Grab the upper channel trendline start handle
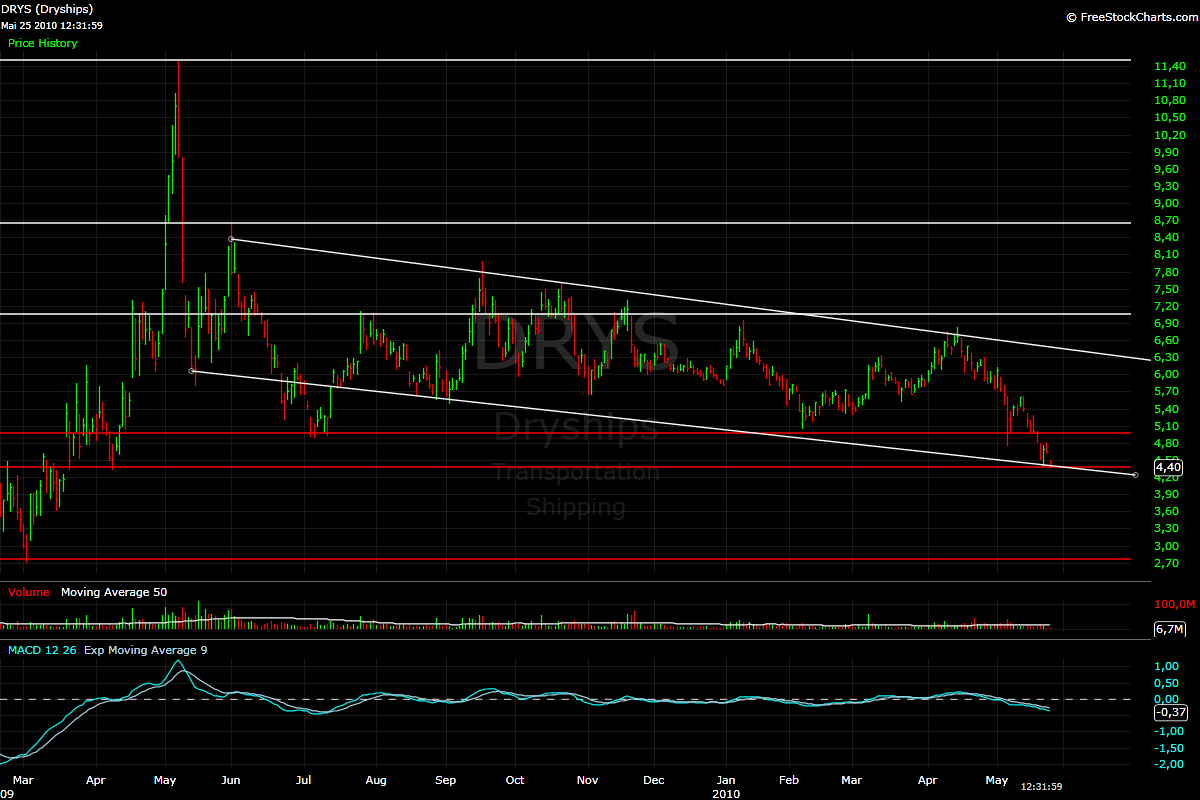 [x=232, y=239]
